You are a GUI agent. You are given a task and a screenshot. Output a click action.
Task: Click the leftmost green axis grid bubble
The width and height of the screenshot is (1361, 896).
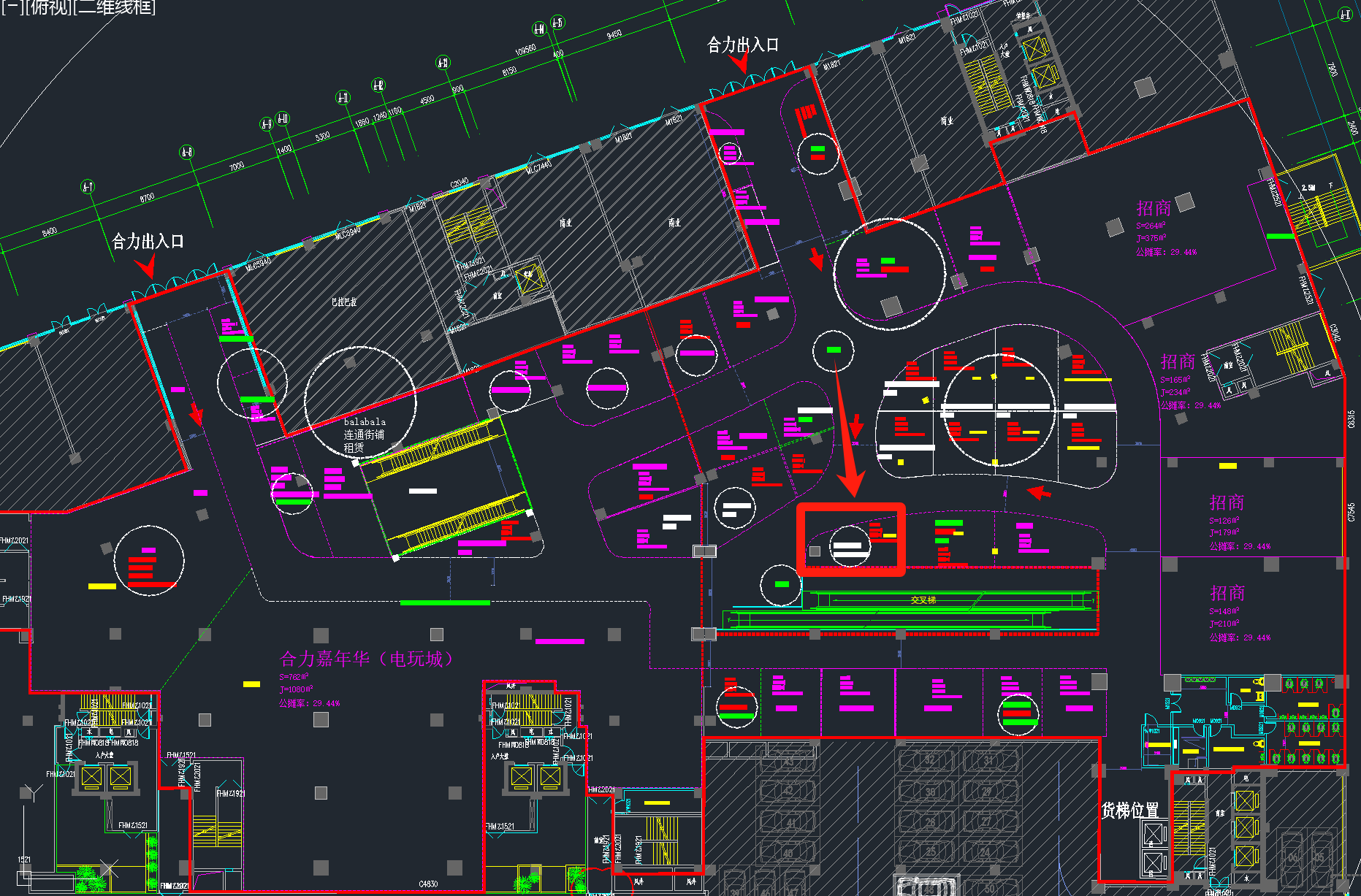tap(88, 187)
